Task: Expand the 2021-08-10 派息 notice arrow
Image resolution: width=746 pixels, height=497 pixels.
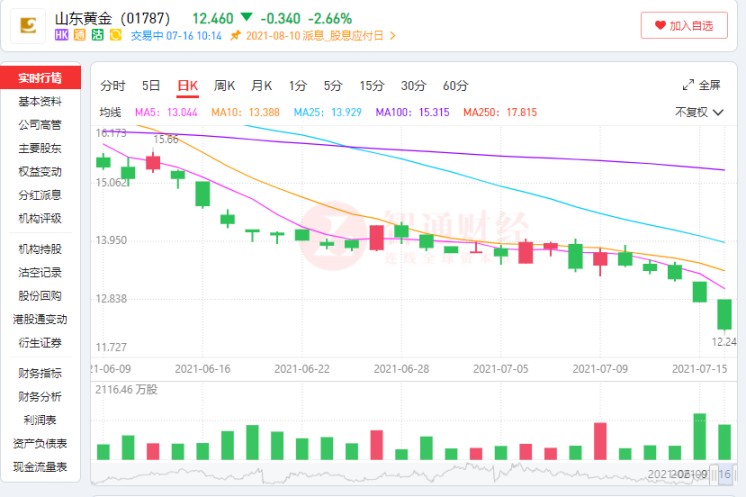Action: tap(393, 35)
